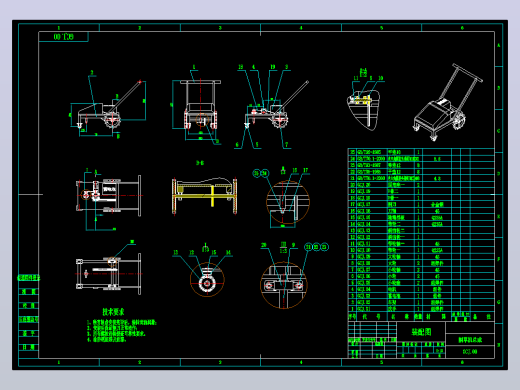
Task: Select parts list row numbered 1
Action: click(x=421, y=309)
